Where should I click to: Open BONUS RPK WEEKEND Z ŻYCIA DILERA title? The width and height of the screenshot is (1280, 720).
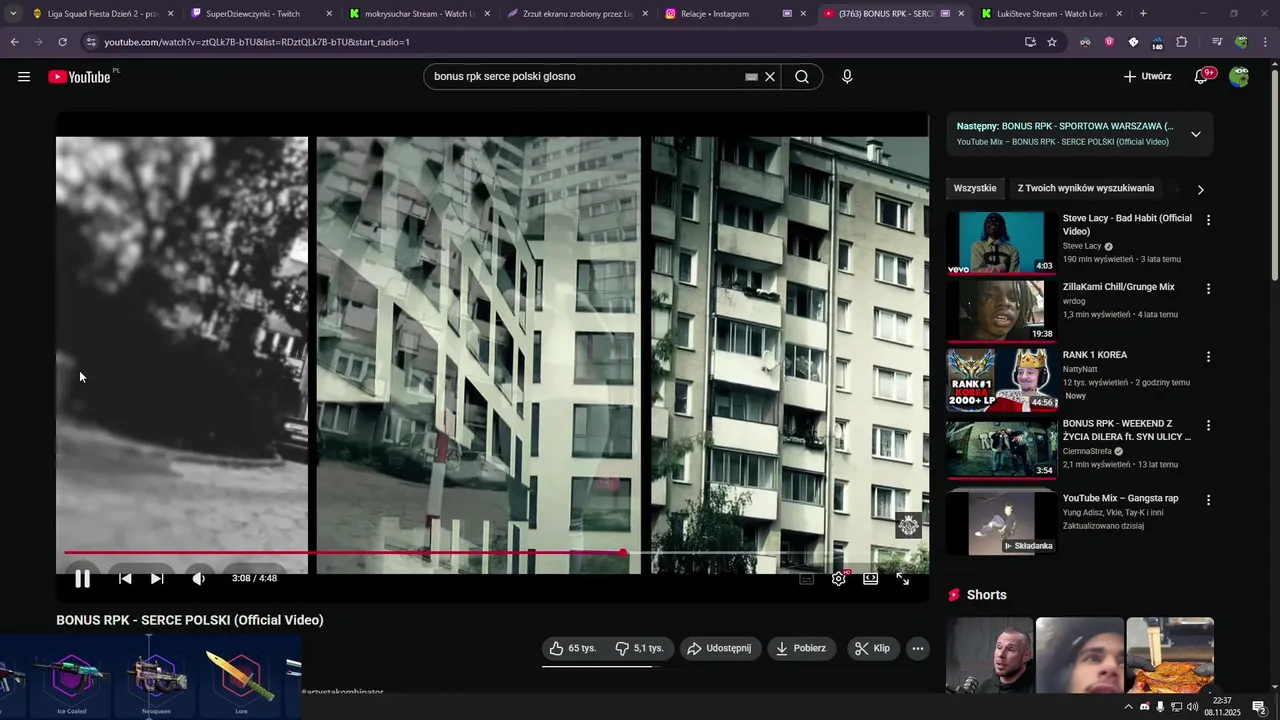(1127, 430)
